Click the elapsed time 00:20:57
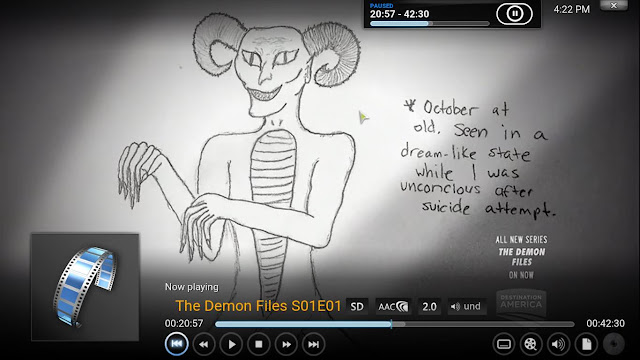The image size is (640, 360). [x=184, y=323]
